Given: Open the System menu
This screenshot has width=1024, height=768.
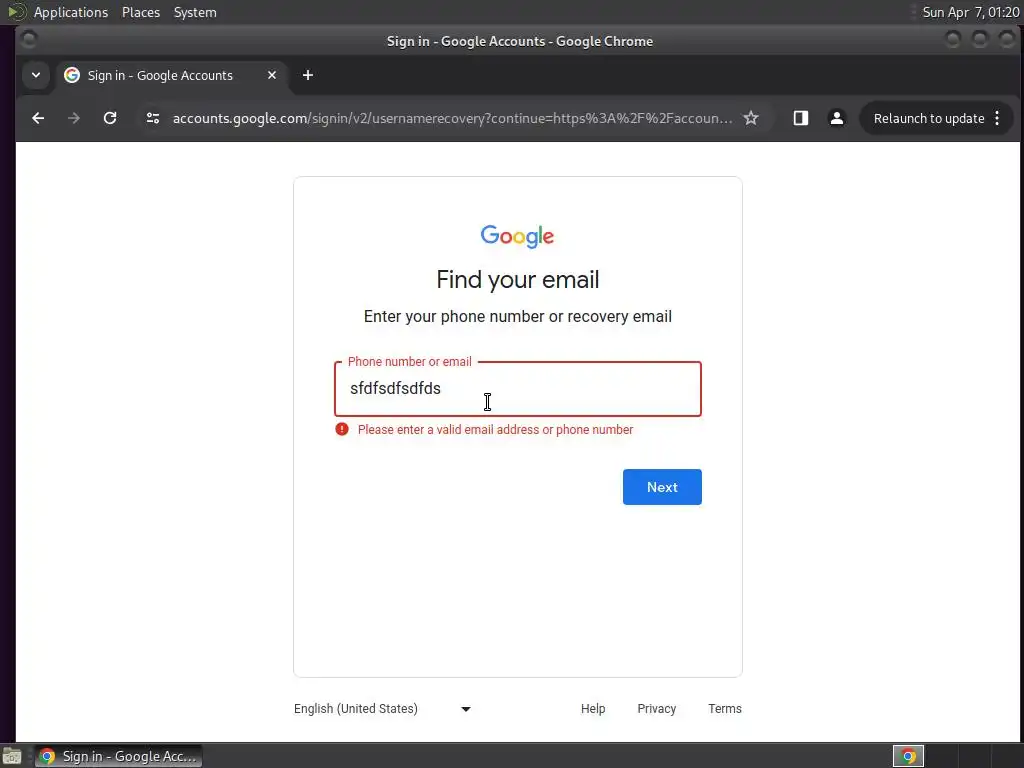Looking at the screenshot, I should point(195,12).
